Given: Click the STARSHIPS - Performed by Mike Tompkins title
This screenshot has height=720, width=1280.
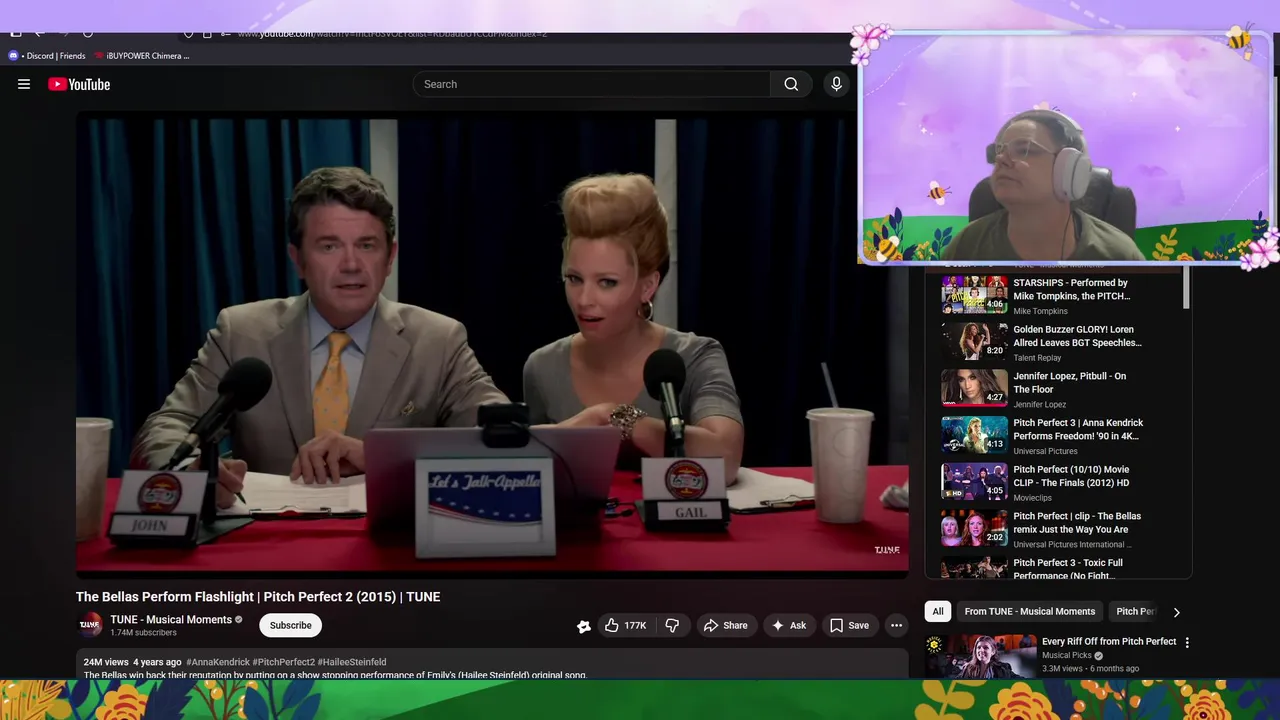Looking at the screenshot, I should pos(1071,289).
